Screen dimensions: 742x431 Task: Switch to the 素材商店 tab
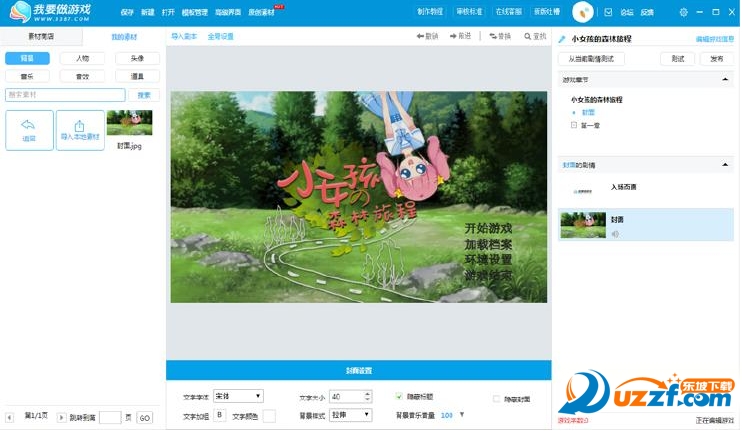[x=41, y=35]
